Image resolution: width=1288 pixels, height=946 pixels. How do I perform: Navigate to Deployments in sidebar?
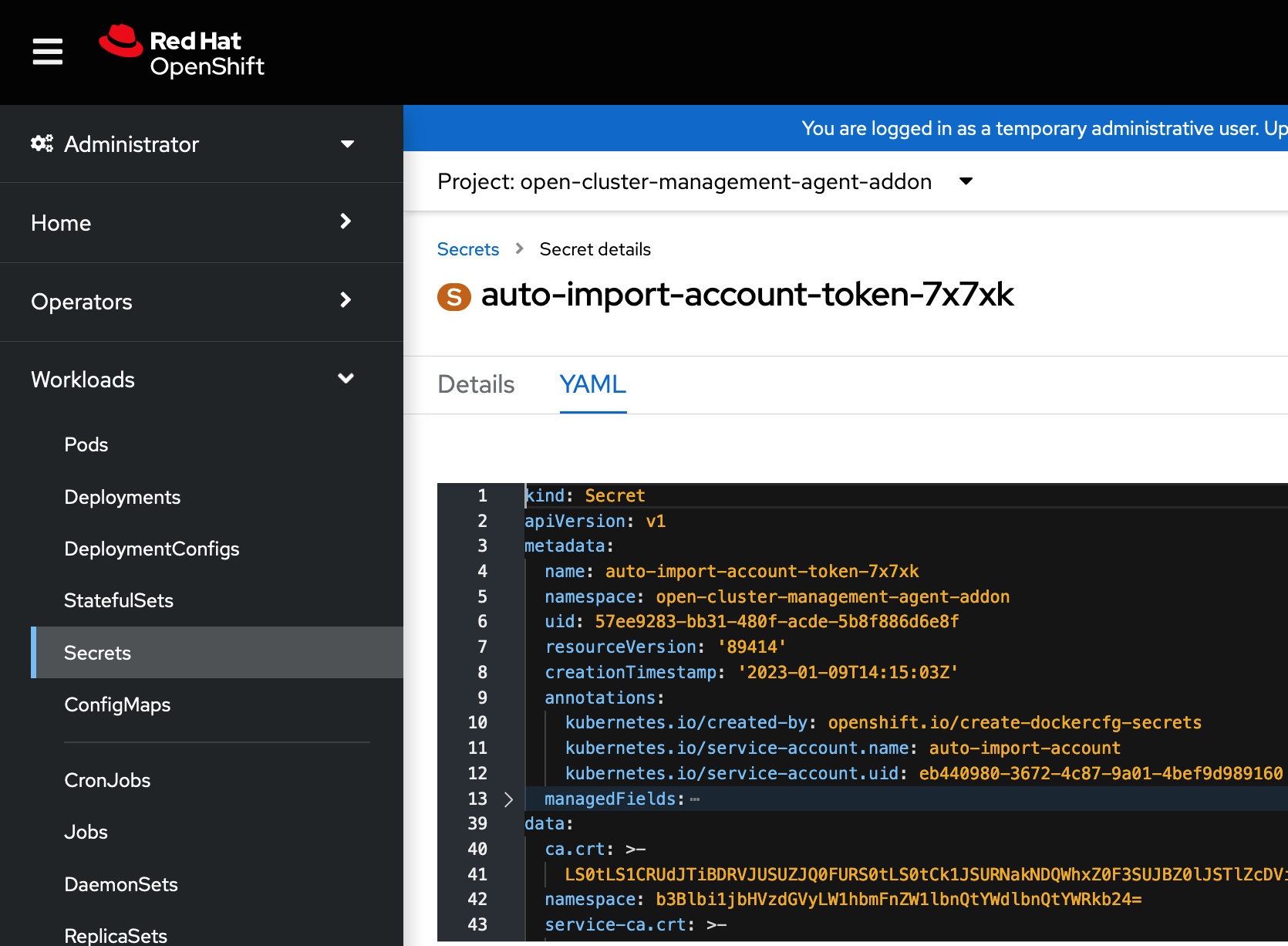(123, 497)
